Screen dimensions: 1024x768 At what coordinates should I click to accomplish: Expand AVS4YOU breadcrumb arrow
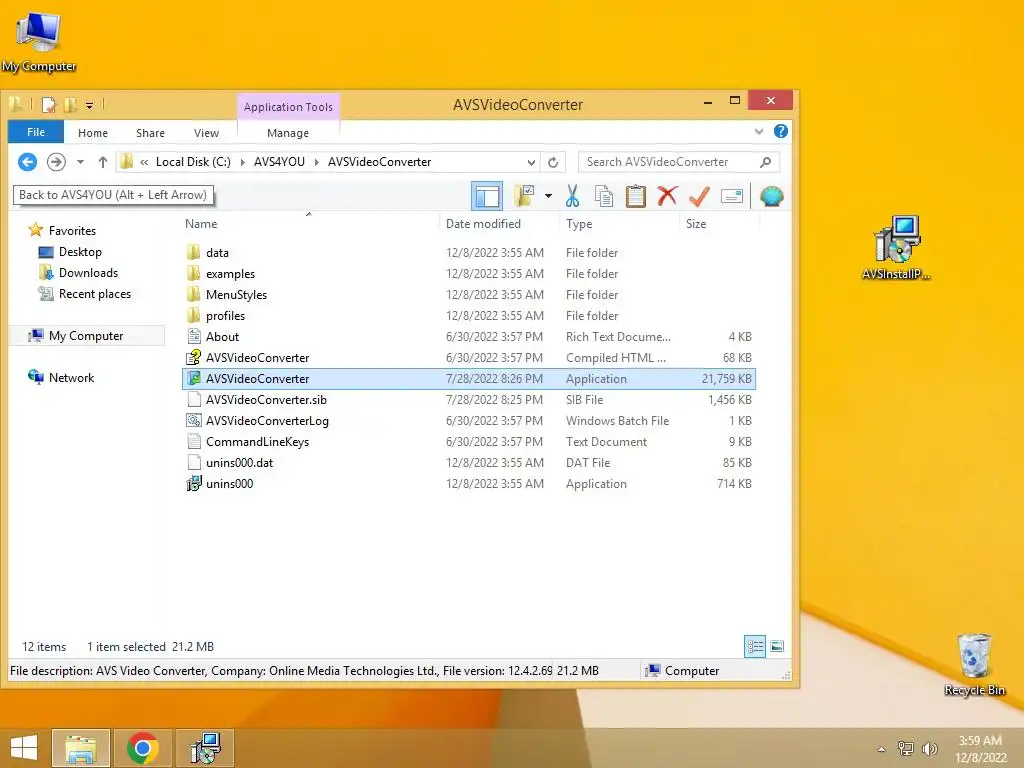(317, 162)
